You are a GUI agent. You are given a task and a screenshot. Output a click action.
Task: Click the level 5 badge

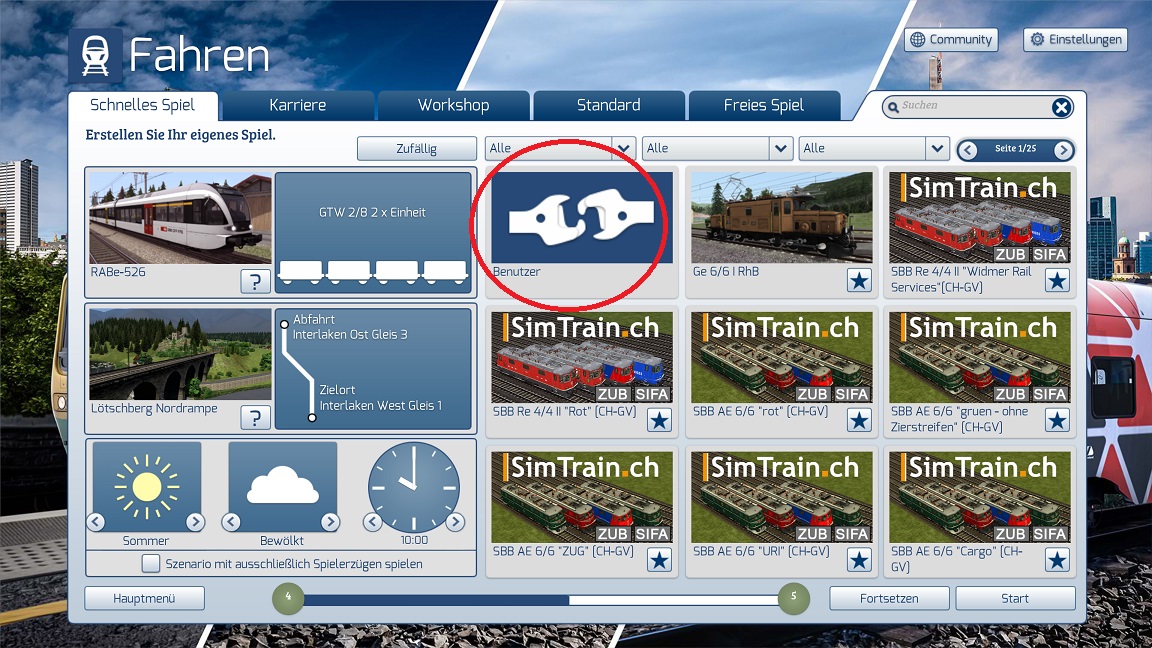(x=793, y=598)
